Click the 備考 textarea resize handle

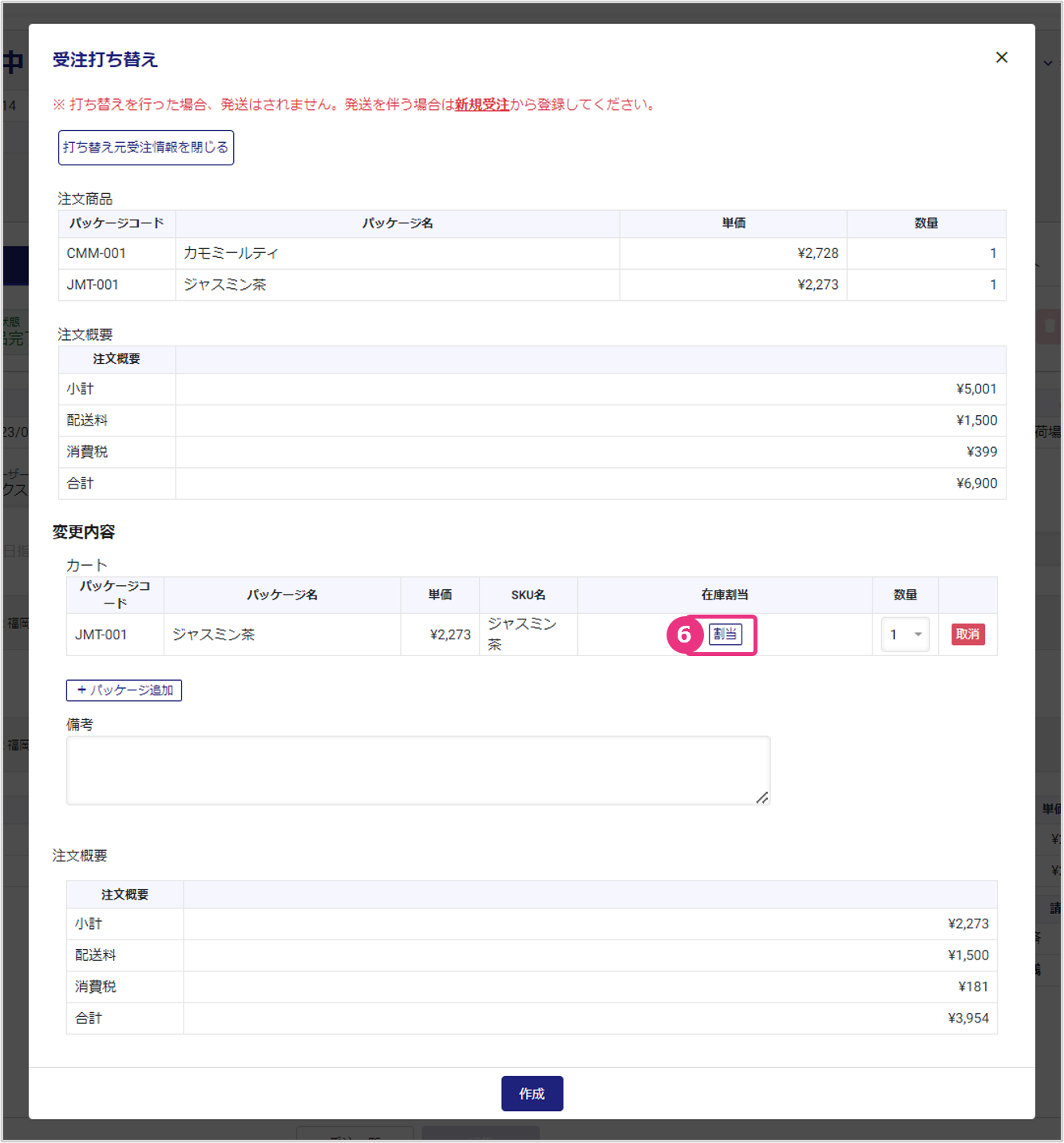pos(762,797)
